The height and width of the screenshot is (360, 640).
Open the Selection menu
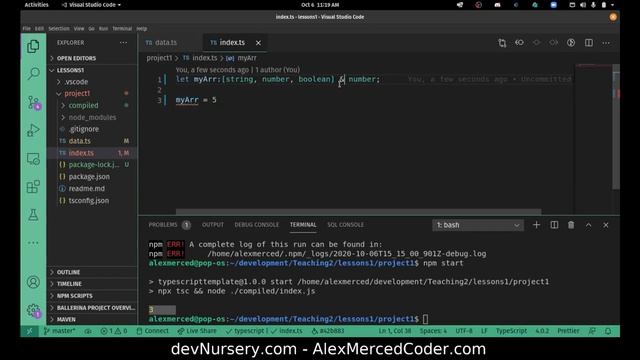click(x=59, y=29)
